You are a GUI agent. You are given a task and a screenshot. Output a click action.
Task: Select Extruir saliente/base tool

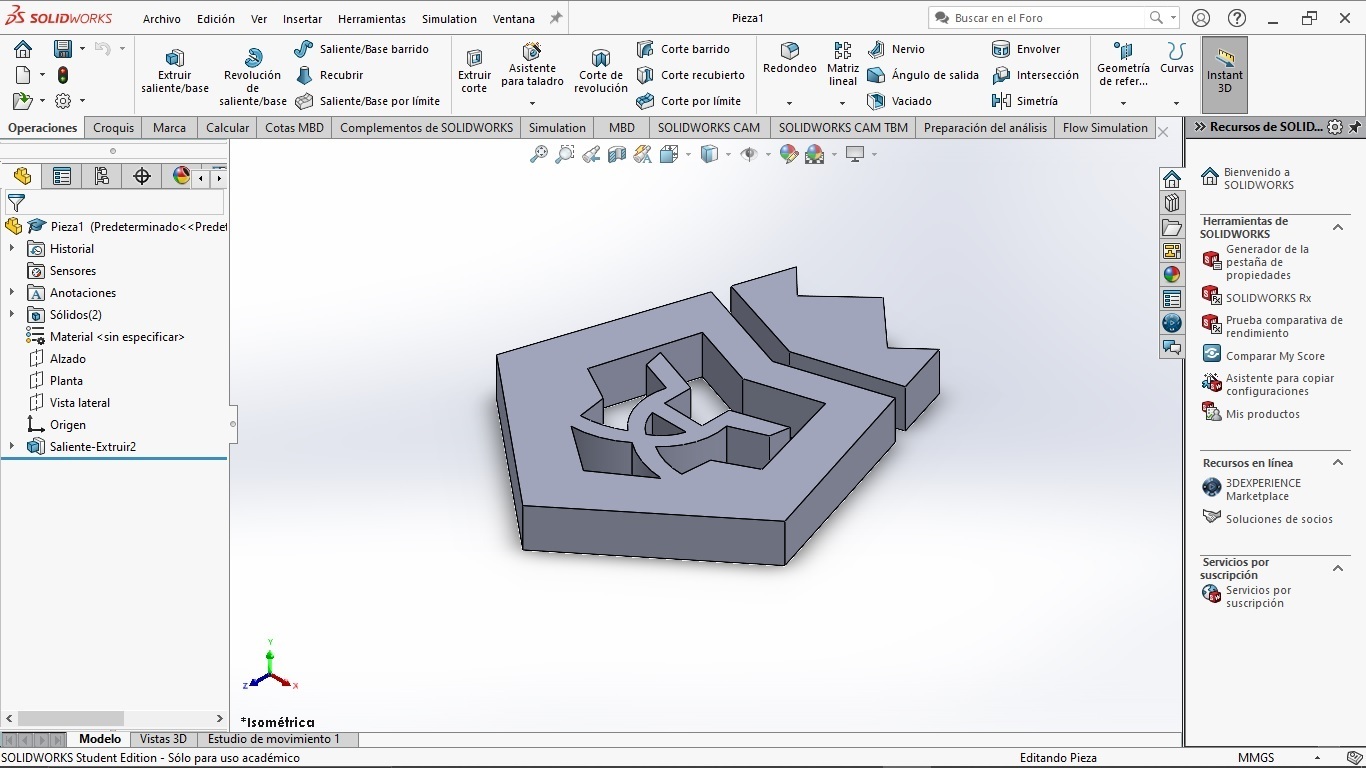(x=175, y=72)
